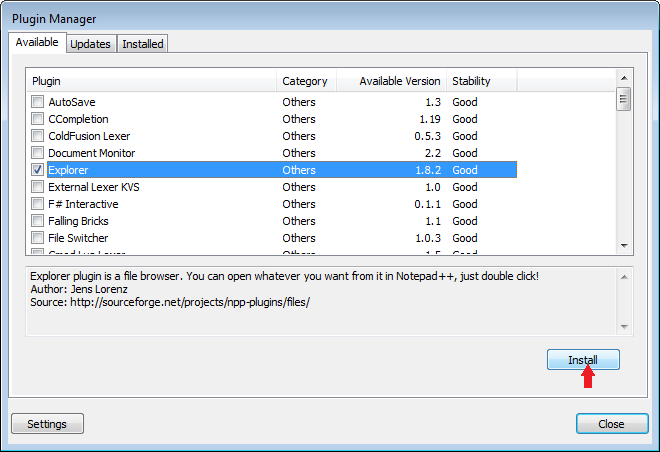Enable the CCompletion plugin checkbox

point(38,119)
